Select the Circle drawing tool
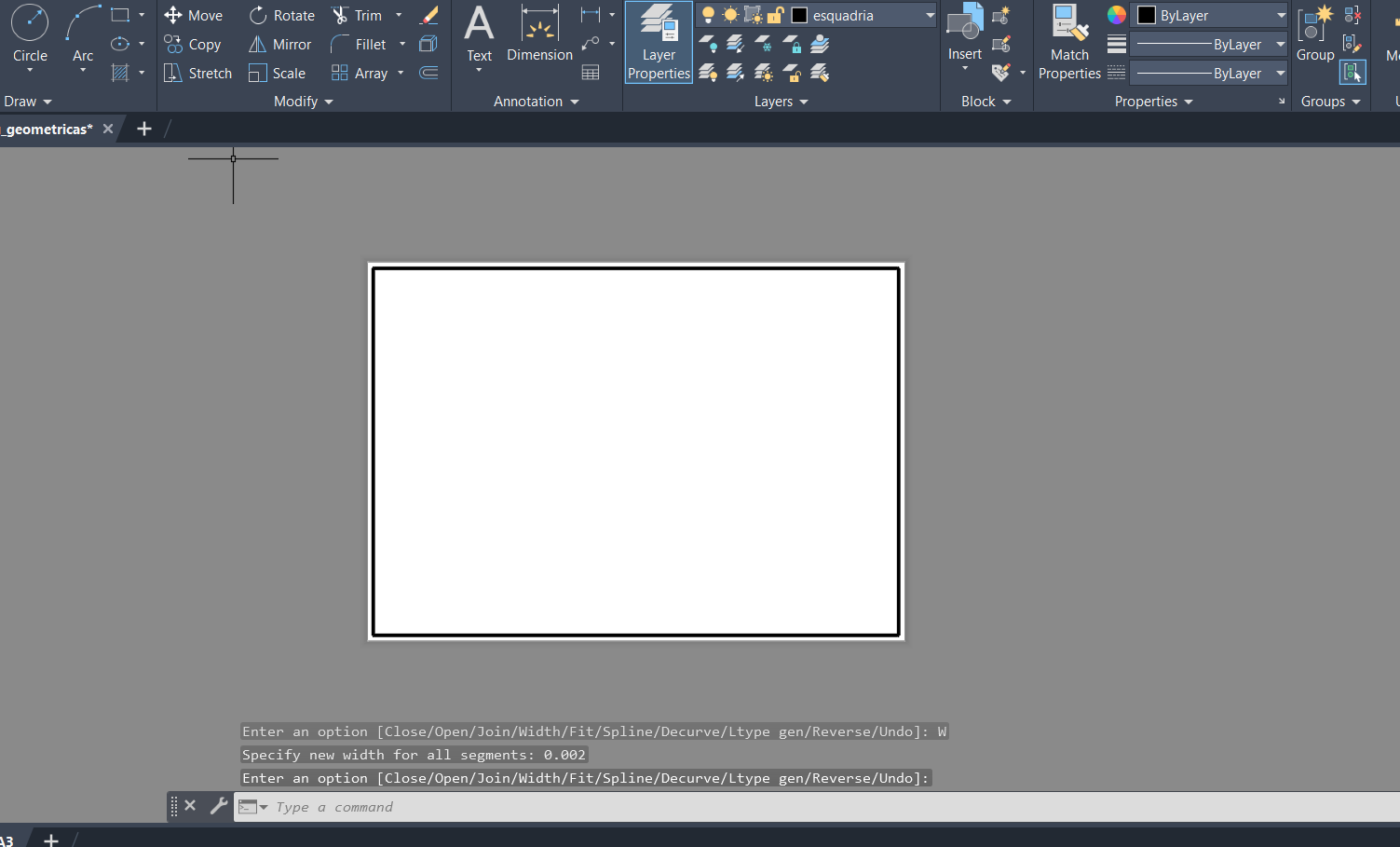This screenshot has height=847, width=1400. (30, 34)
